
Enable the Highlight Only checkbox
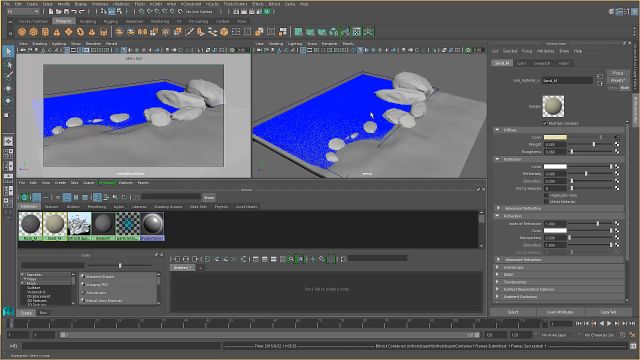546,196
